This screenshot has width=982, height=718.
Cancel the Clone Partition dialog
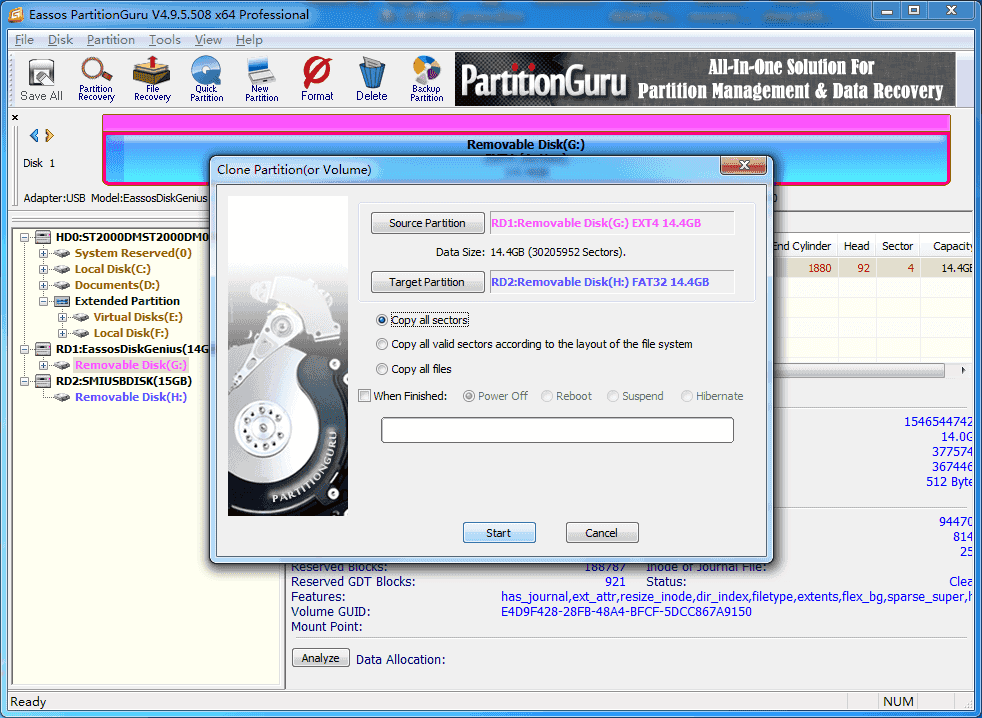point(602,533)
